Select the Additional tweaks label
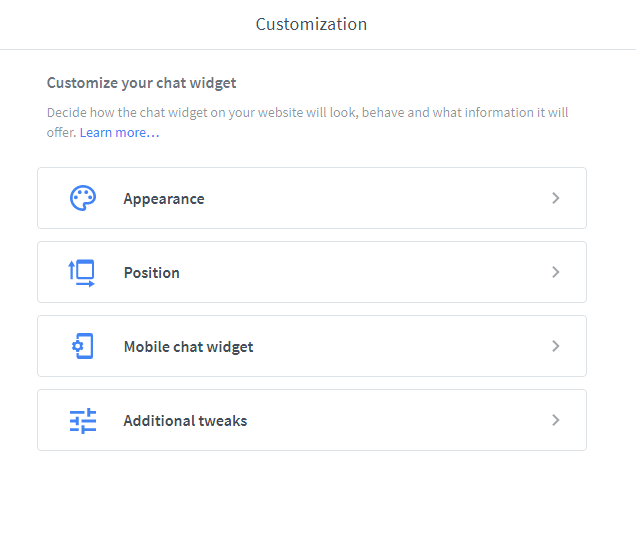636x542 pixels. pos(185,421)
